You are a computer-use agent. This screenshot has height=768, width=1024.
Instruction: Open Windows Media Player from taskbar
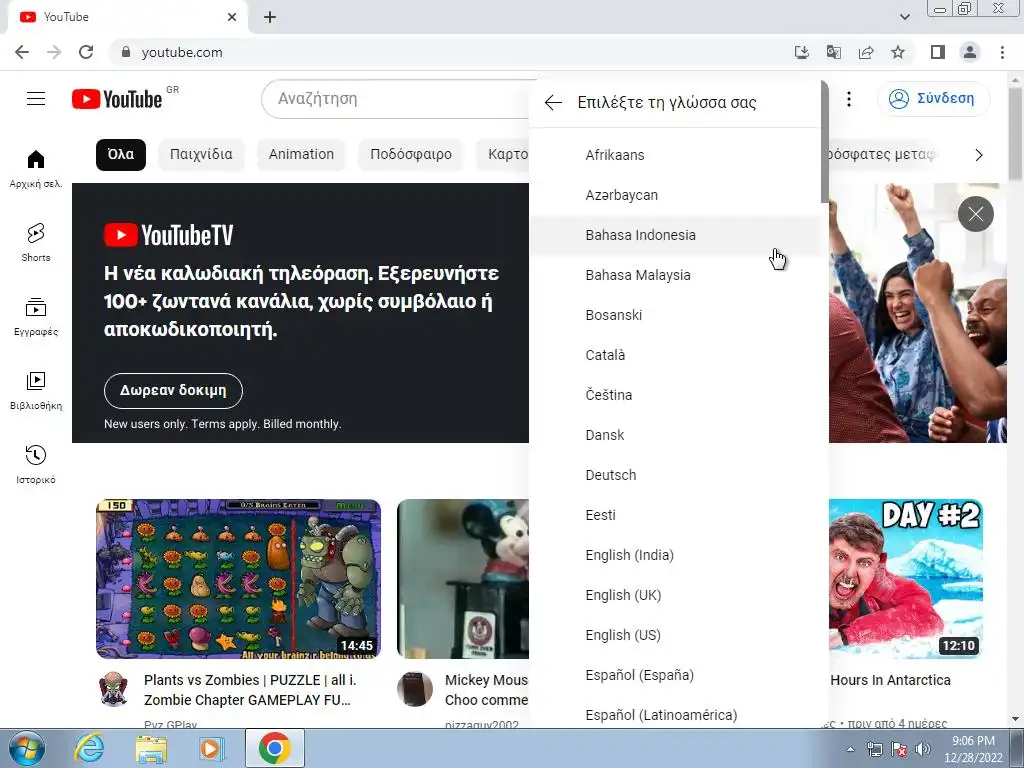click(212, 748)
